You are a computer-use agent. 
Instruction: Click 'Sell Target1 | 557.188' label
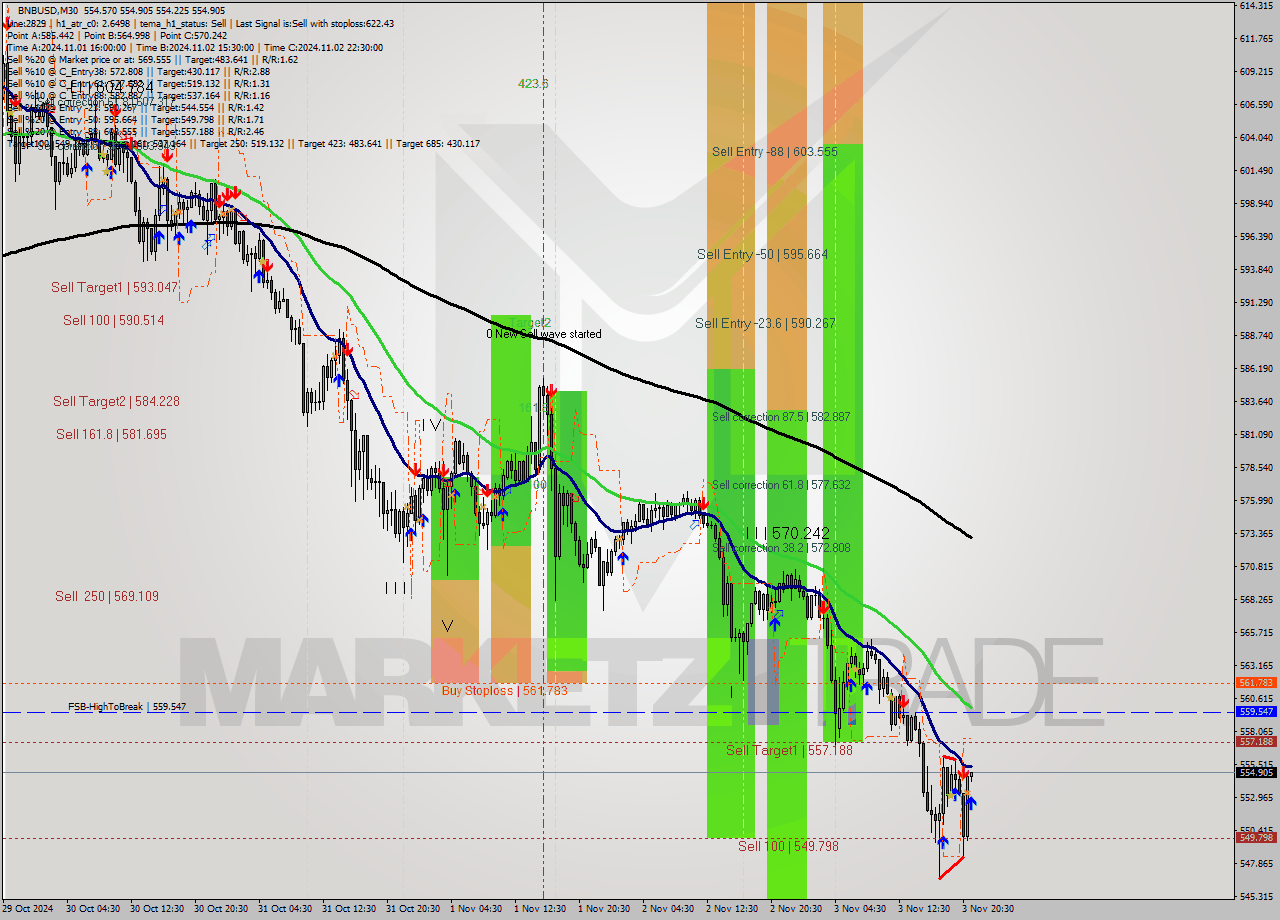[789, 750]
